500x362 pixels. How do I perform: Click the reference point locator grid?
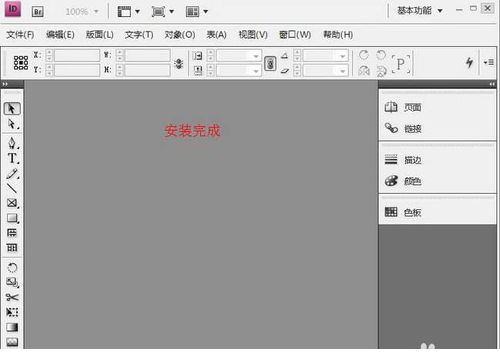(21, 62)
